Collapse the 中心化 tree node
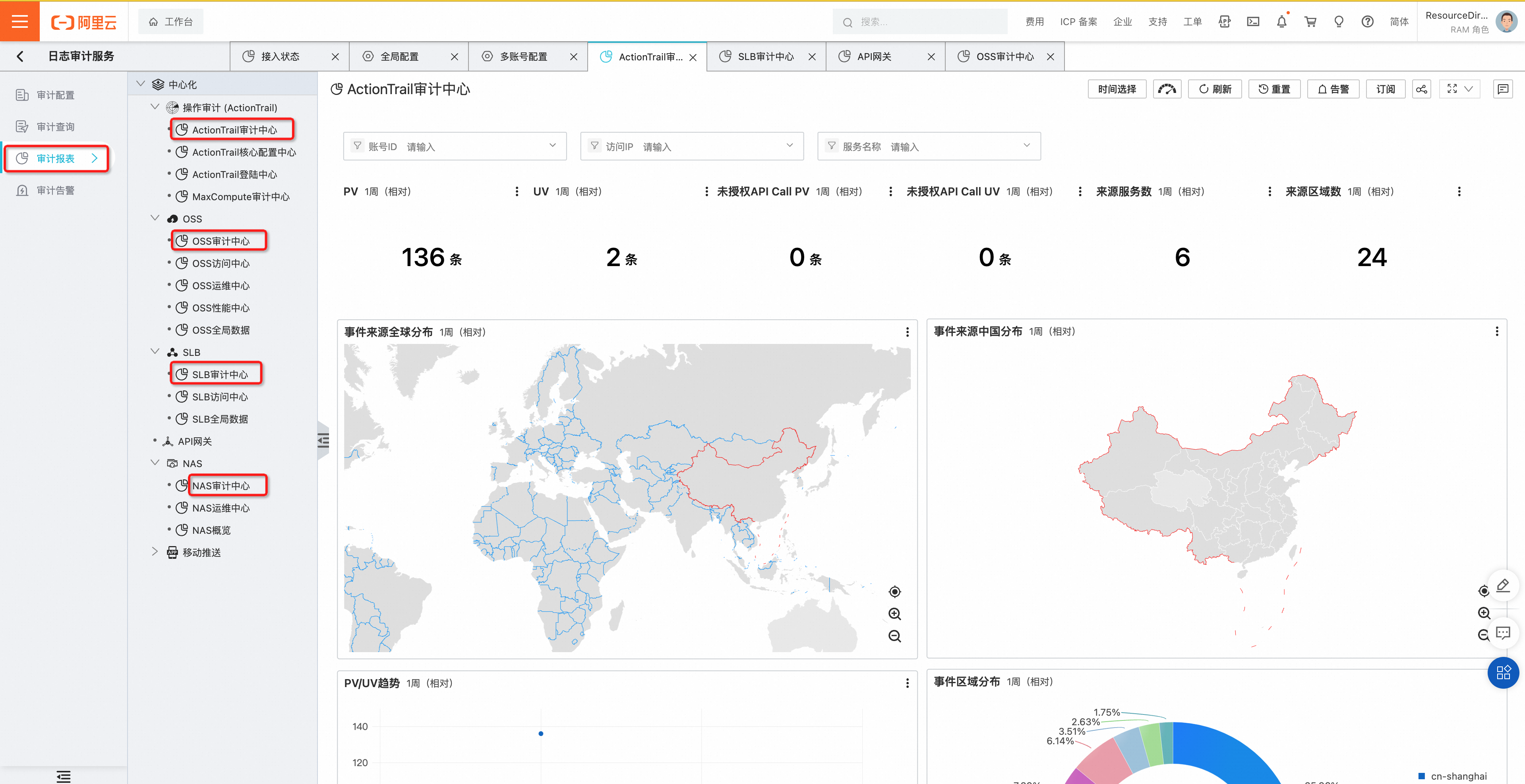The width and height of the screenshot is (1525, 784). point(141,84)
